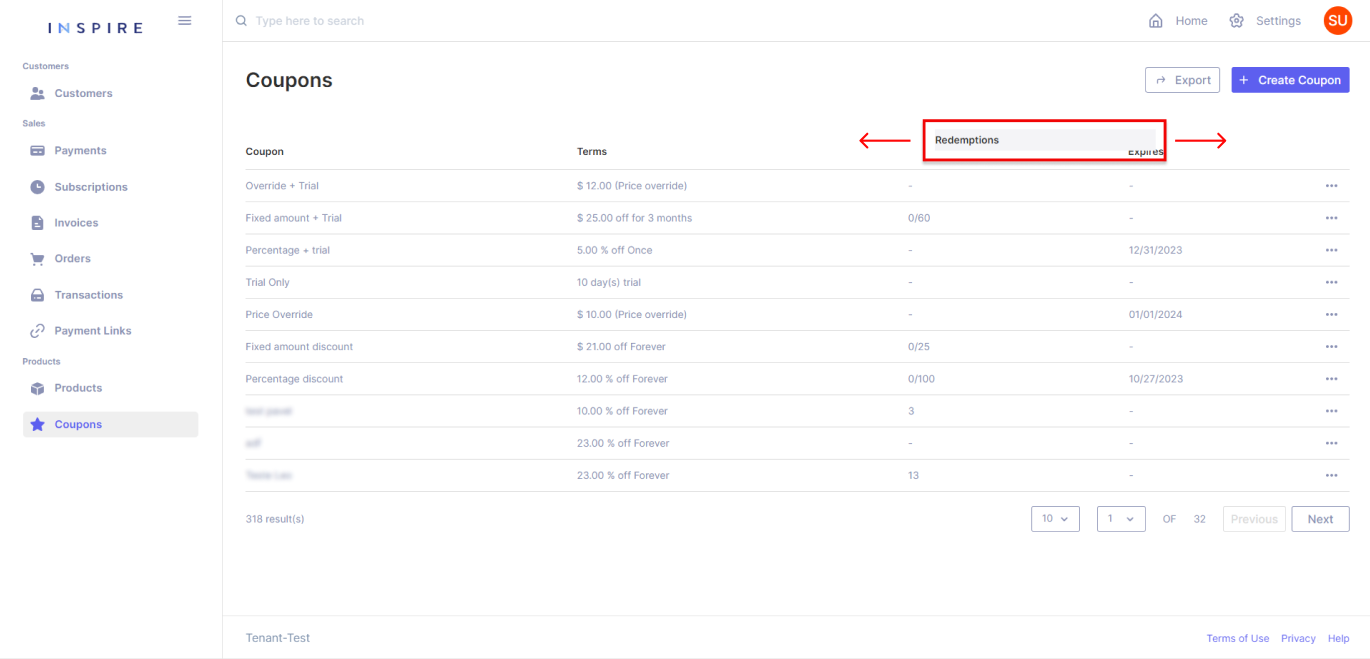Click the 10 day(s) trial term
Viewport: 1370px width, 659px height.
coord(609,282)
